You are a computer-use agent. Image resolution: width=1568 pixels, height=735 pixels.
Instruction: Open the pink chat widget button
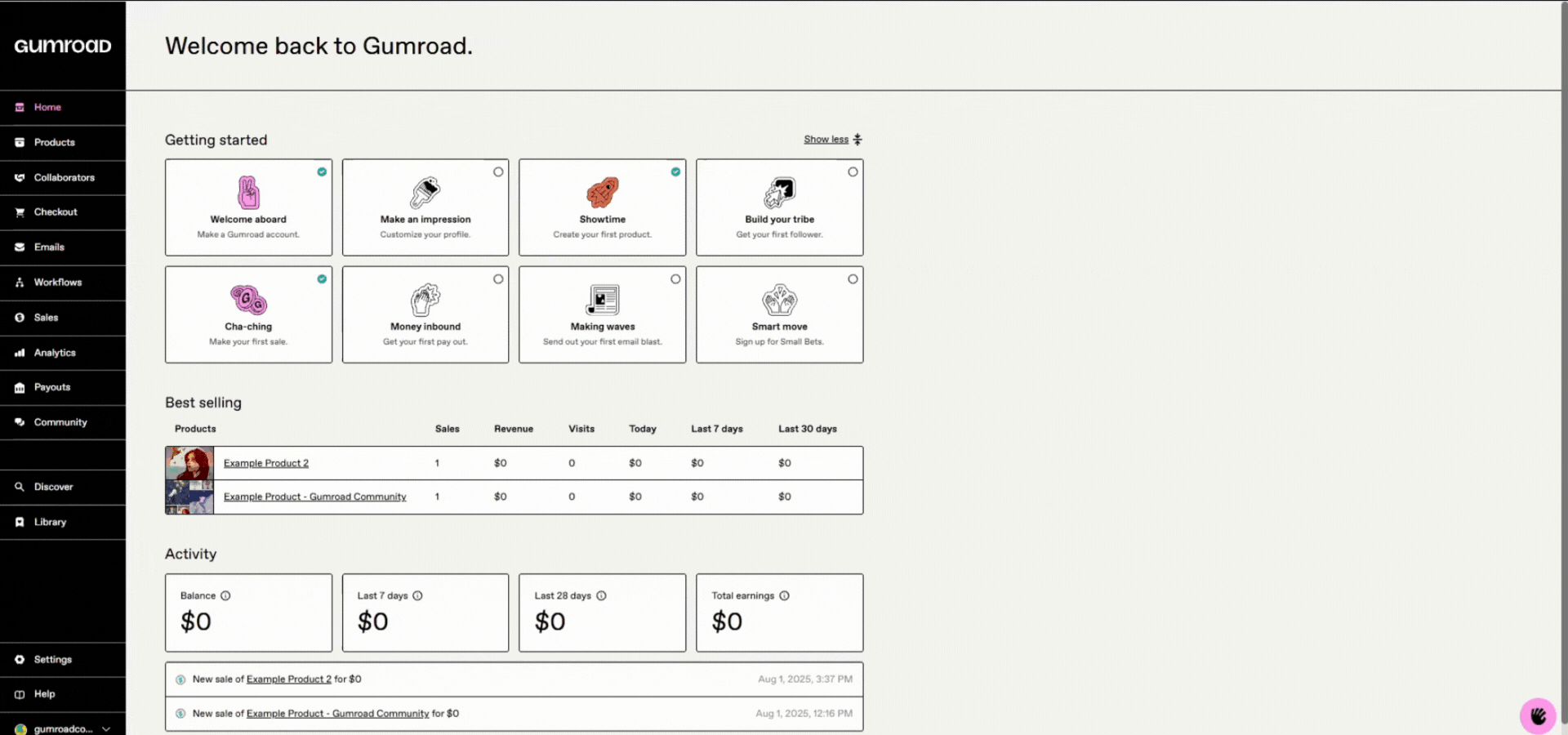click(1538, 716)
